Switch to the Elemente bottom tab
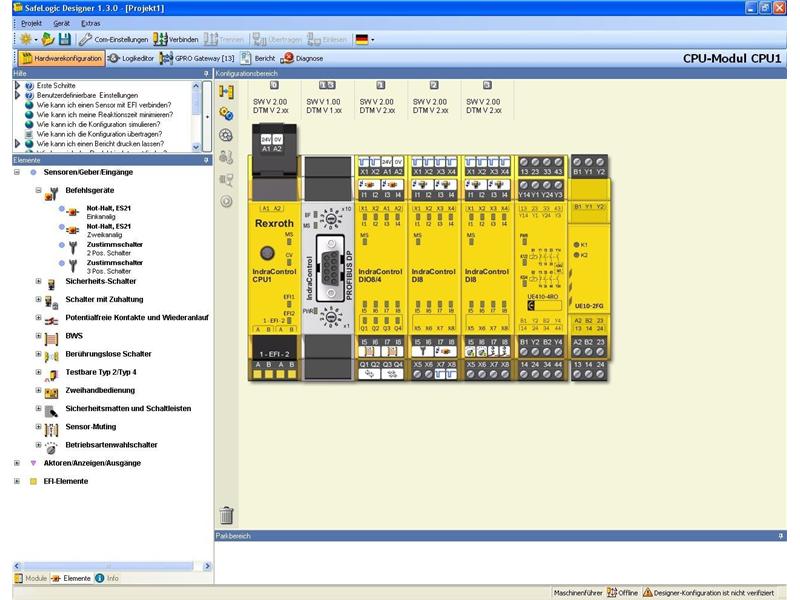 tap(71, 578)
